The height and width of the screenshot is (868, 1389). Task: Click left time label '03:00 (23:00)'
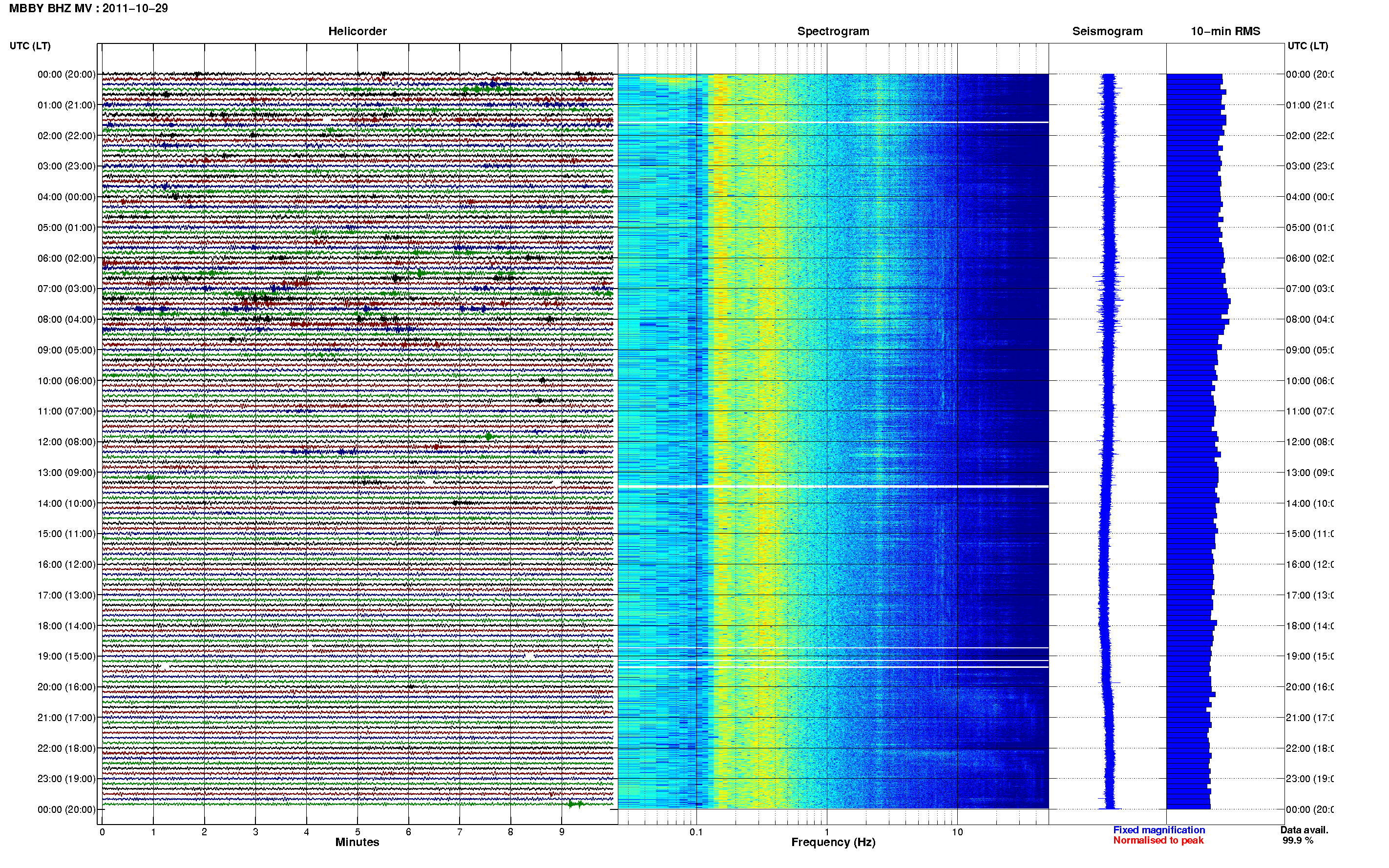pos(66,166)
